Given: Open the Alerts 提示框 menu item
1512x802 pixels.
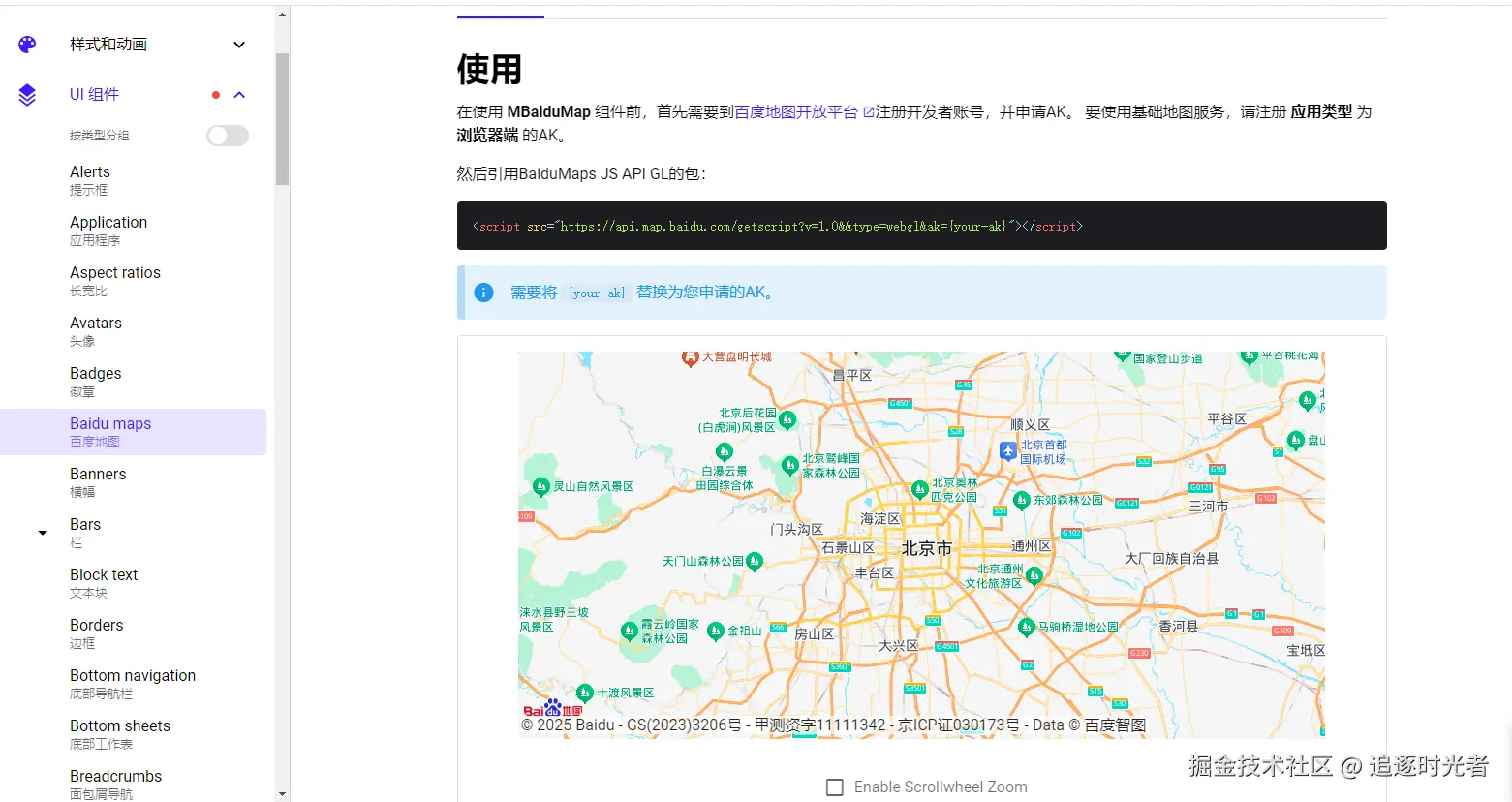Looking at the screenshot, I should click(x=133, y=180).
